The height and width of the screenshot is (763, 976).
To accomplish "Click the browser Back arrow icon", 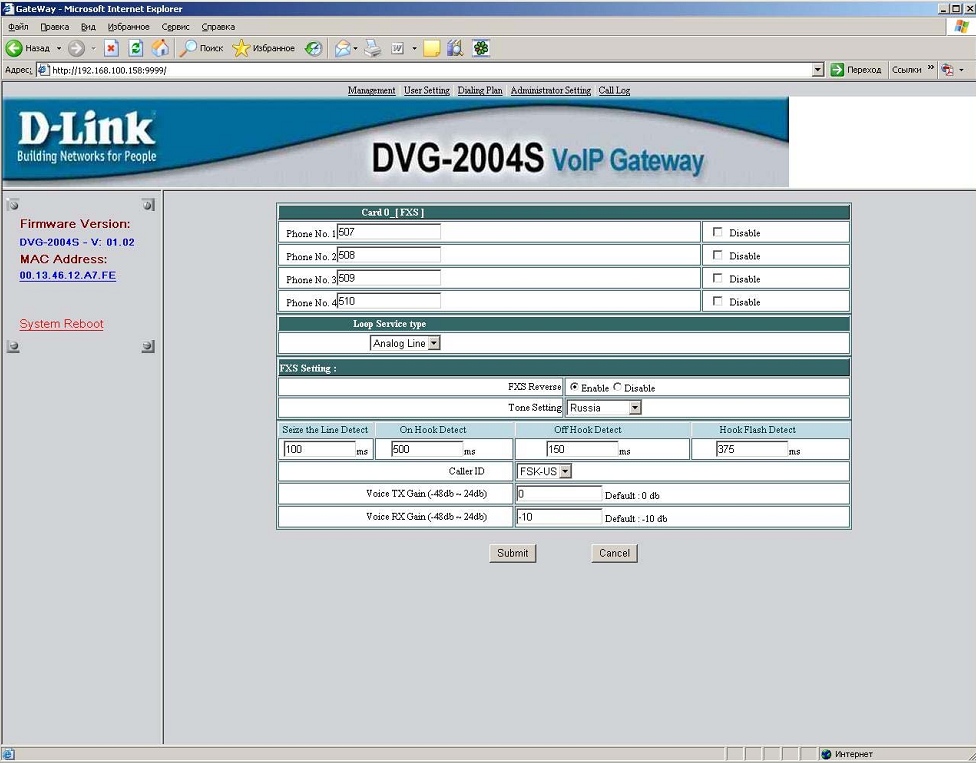I will point(15,48).
